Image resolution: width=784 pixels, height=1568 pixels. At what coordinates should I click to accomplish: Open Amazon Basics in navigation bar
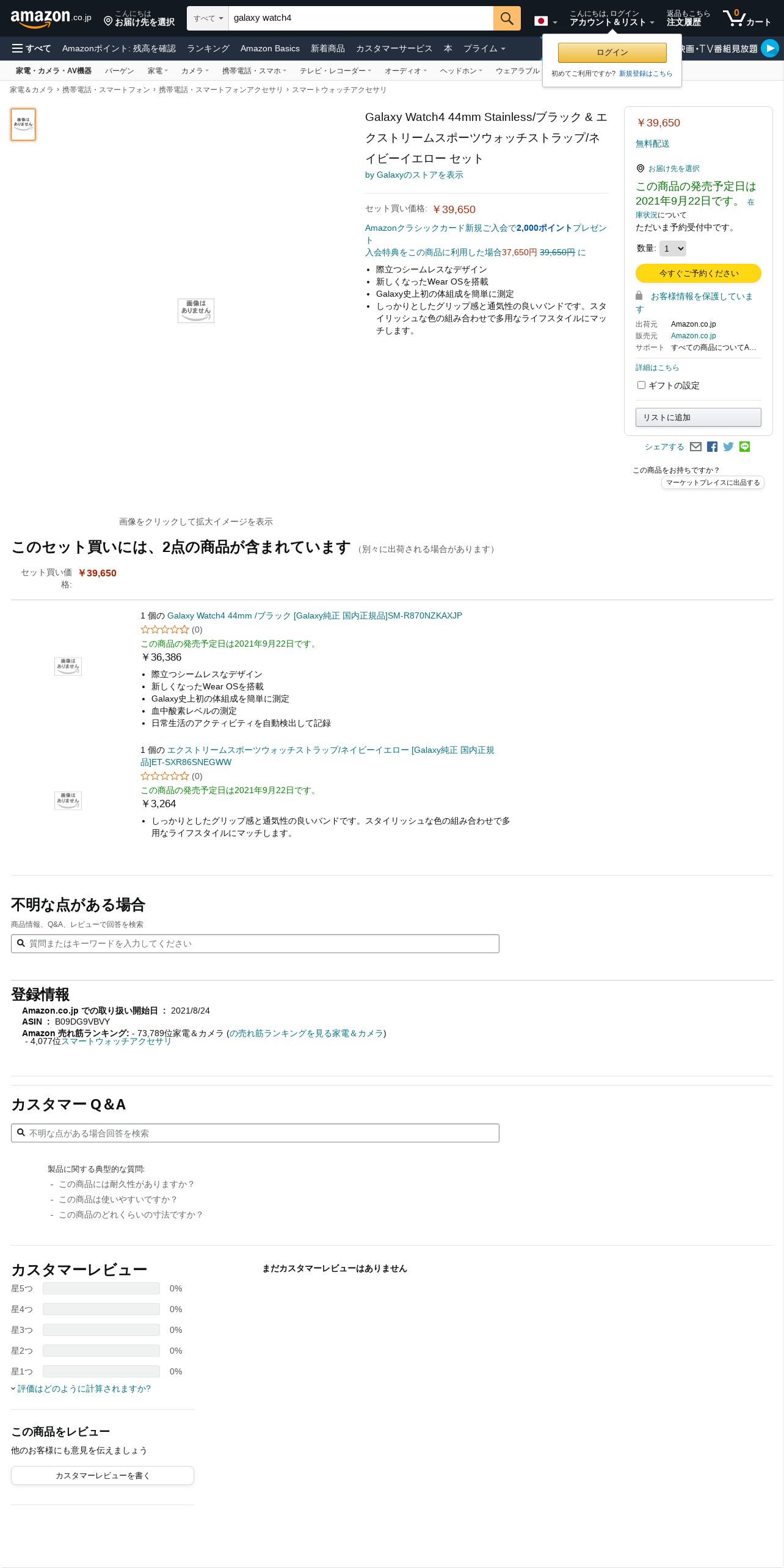tap(270, 48)
